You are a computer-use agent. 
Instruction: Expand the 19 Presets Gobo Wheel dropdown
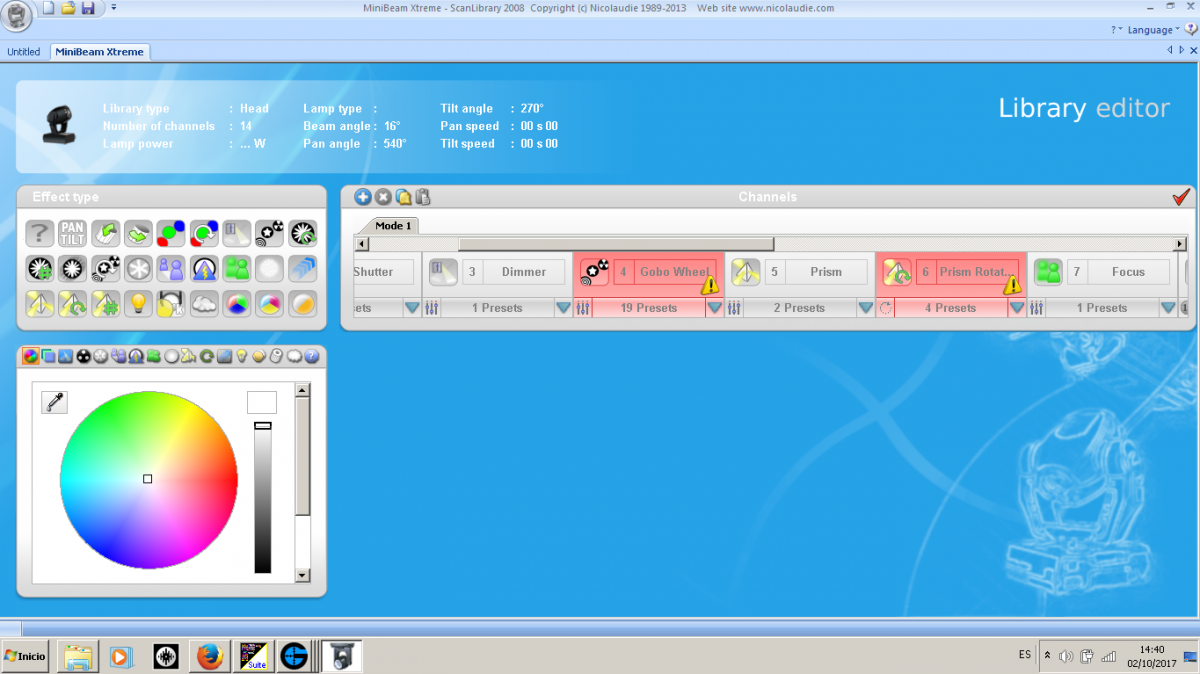714,308
